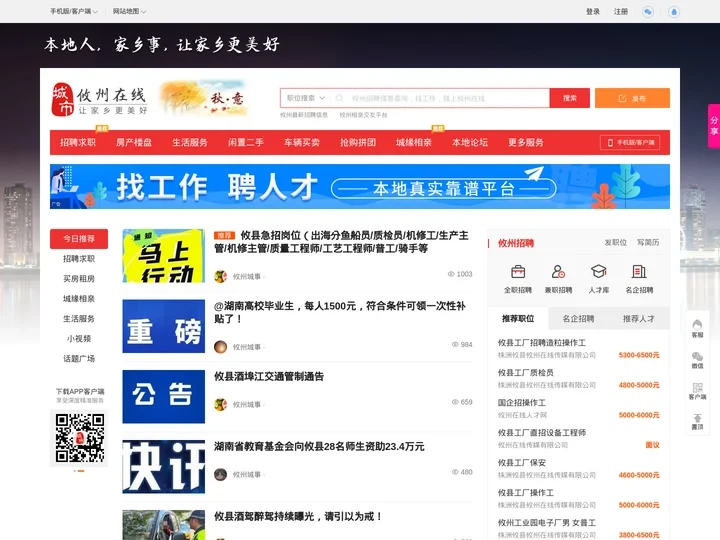Click the 重磅 post thumbnail
The height and width of the screenshot is (540, 720).
click(x=163, y=326)
